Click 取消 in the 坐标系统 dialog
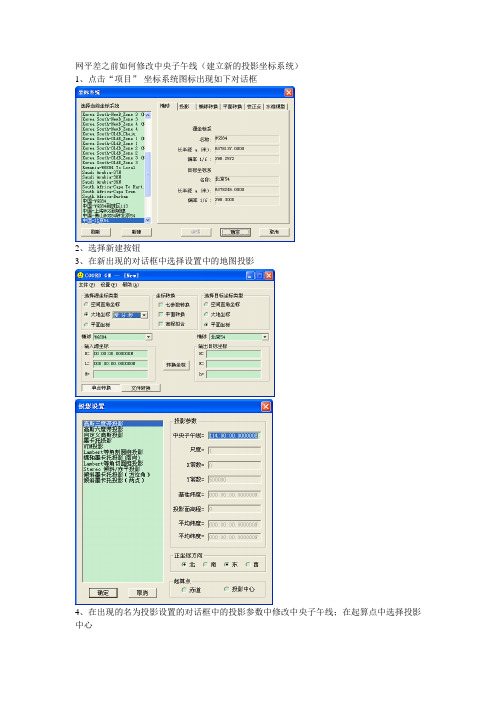The height and width of the screenshot is (702, 496). [274, 232]
